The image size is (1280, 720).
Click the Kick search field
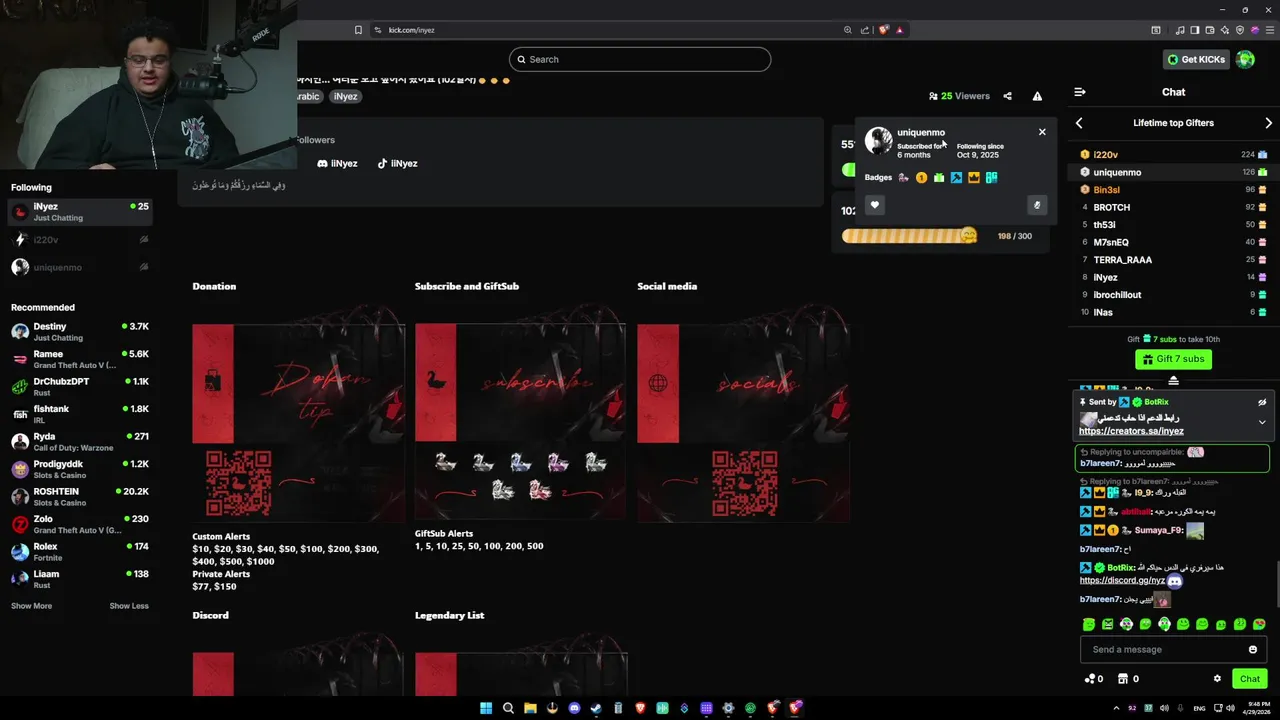pos(640,59)
